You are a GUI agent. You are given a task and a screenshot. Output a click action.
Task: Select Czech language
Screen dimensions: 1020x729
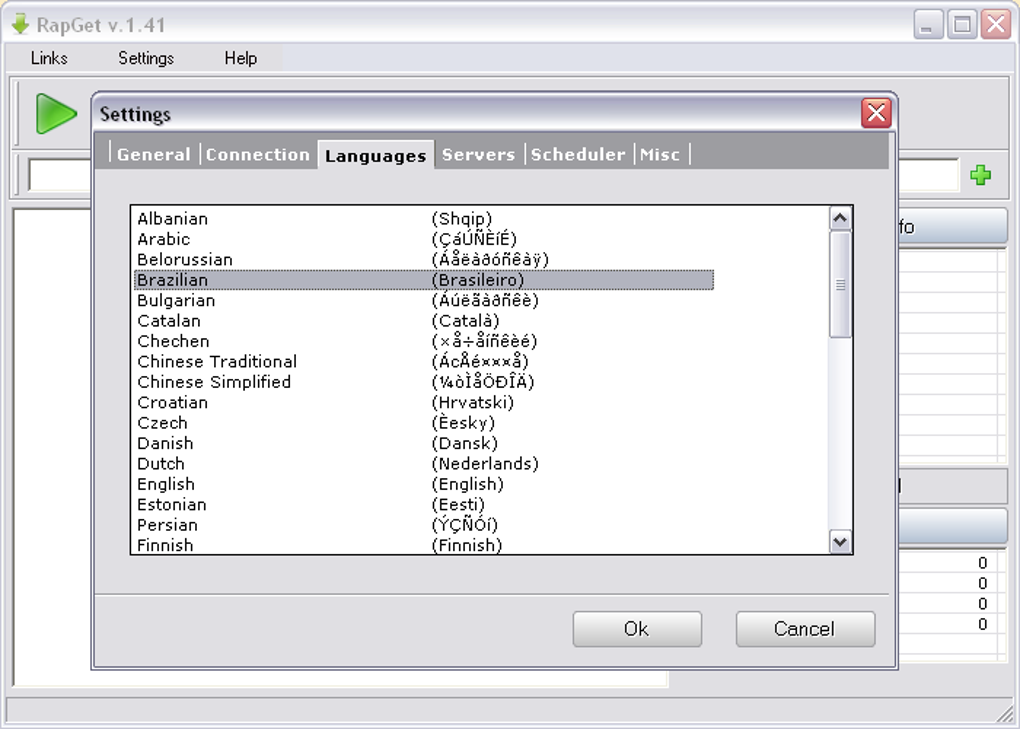[x=163, y=423]
